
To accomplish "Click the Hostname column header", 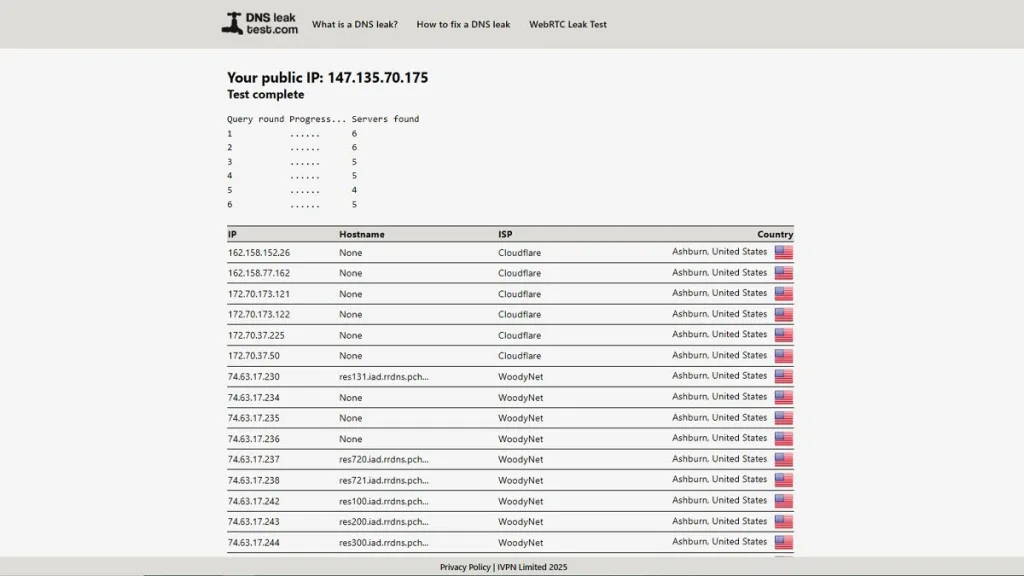I will pyautogui.click(x=361, y=234).
